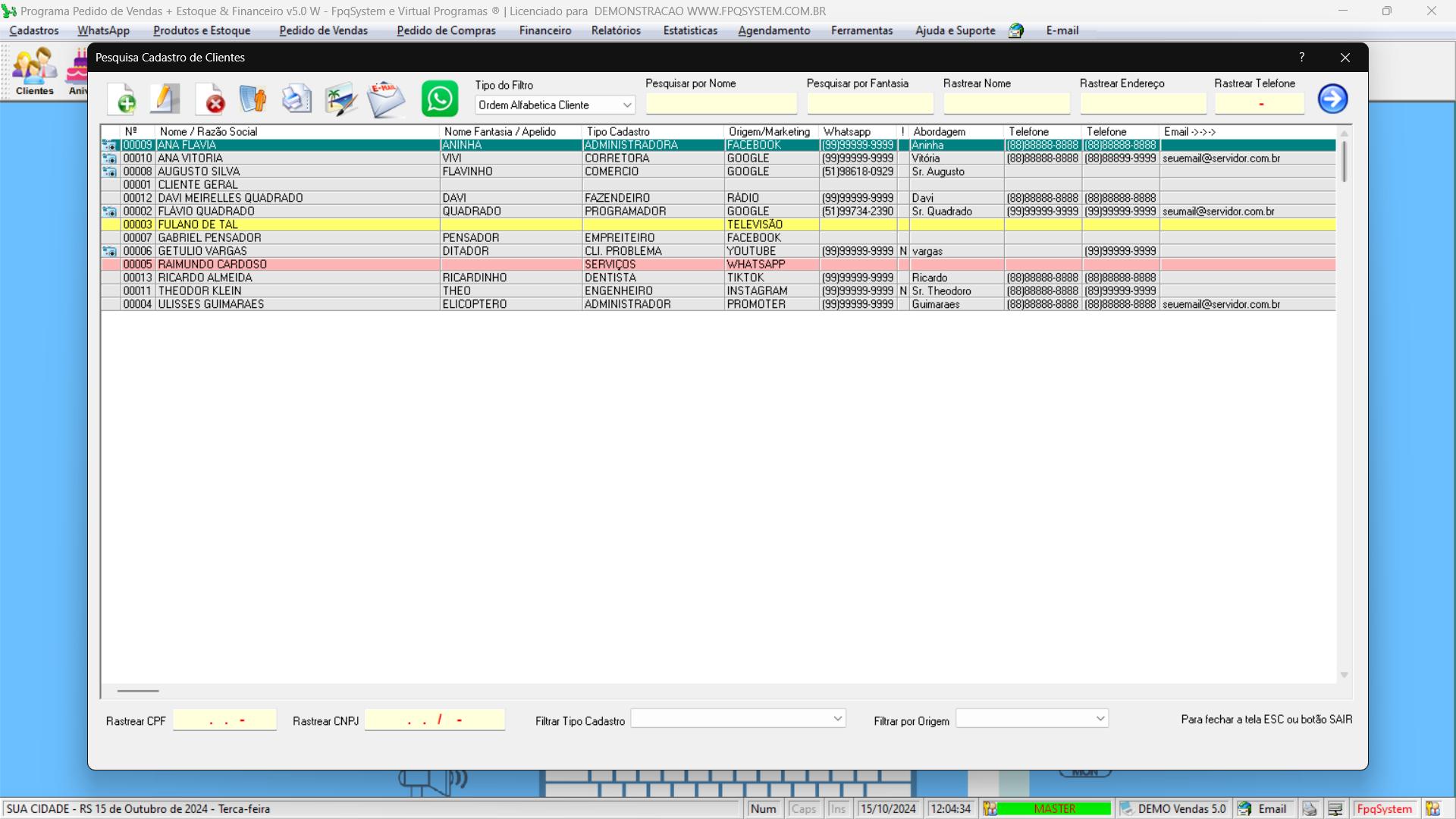
Task: Open the Pedido de Compras menu
Action: tap(446, 31)
